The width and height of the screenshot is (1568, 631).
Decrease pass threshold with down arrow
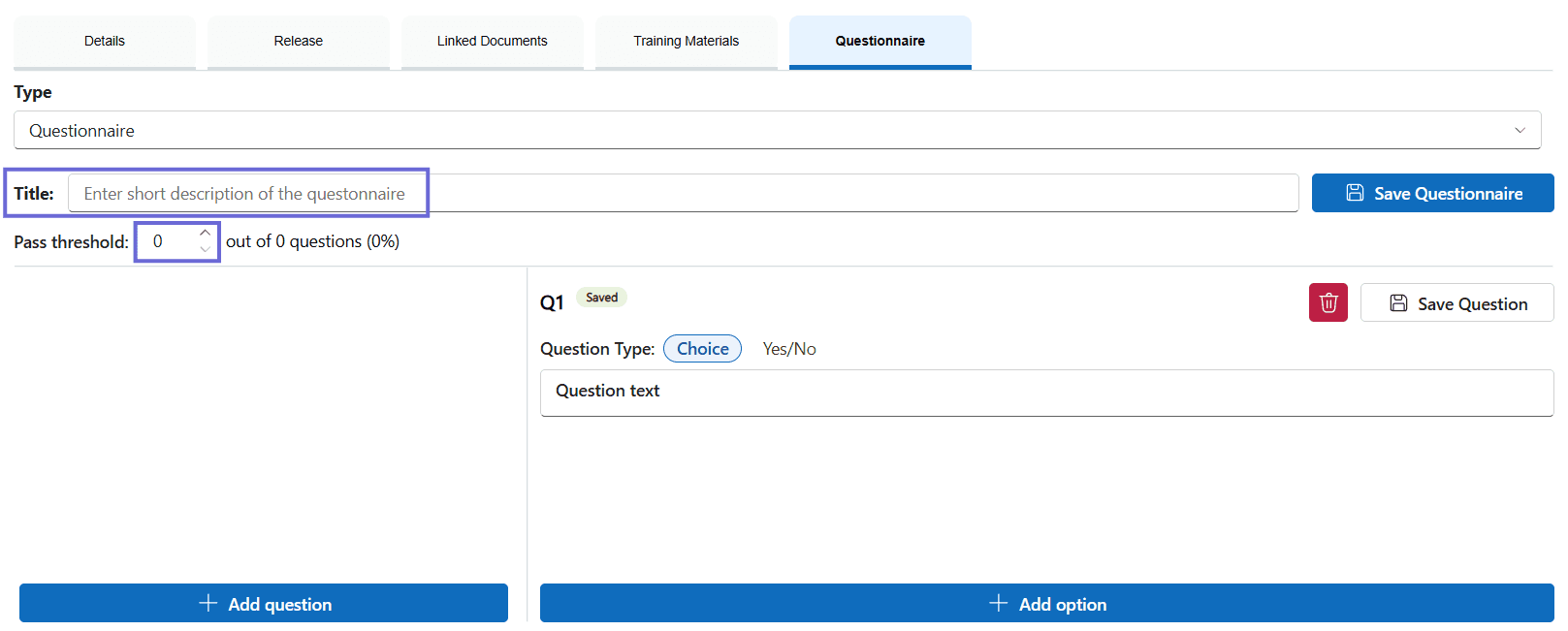click(x=205, y=249)
